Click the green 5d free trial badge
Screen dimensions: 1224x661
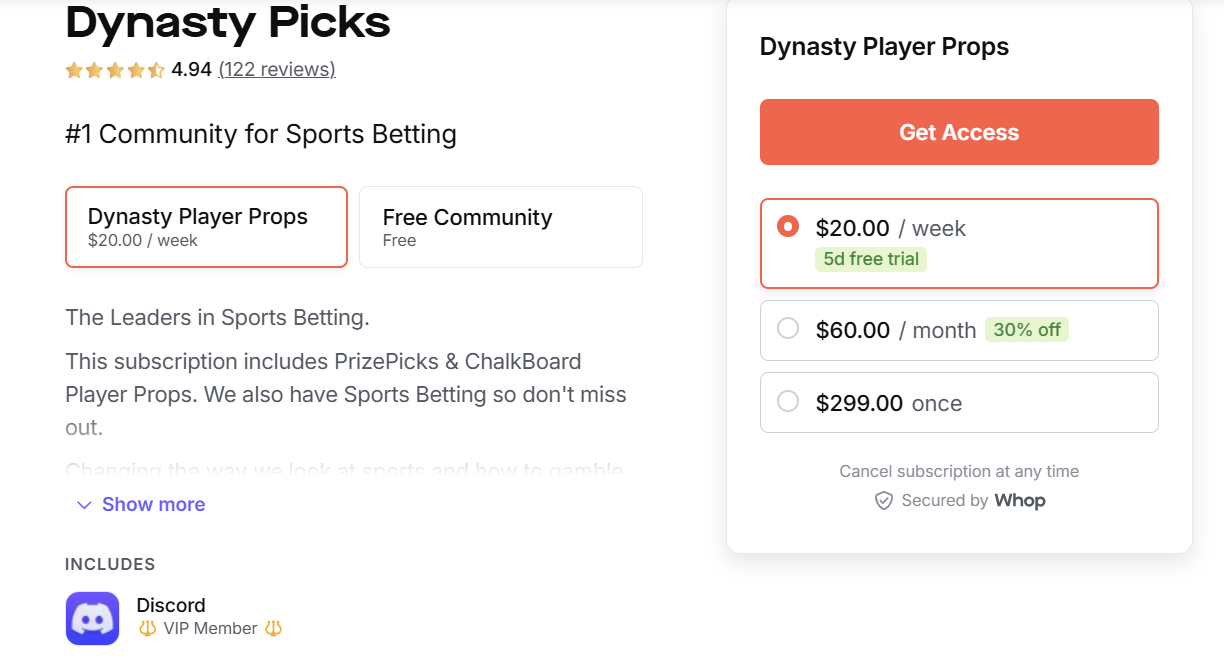(871, 259)
